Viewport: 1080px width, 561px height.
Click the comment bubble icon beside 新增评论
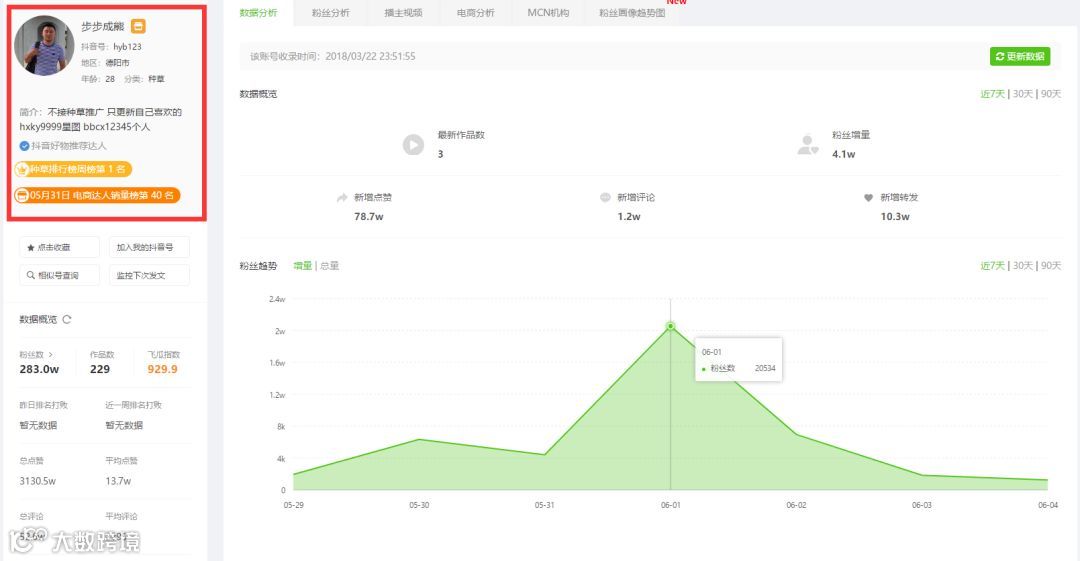605,197
